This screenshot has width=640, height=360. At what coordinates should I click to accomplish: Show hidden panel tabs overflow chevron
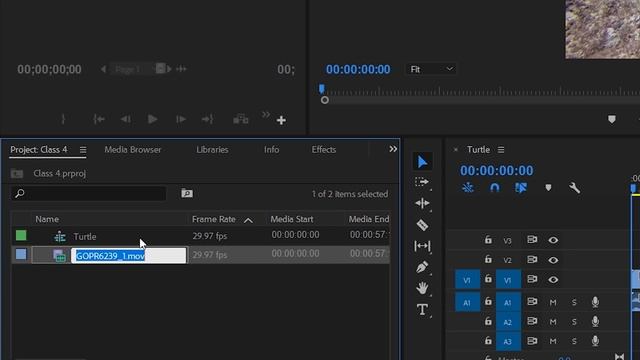pyautogui.click(x=393, y=149)
